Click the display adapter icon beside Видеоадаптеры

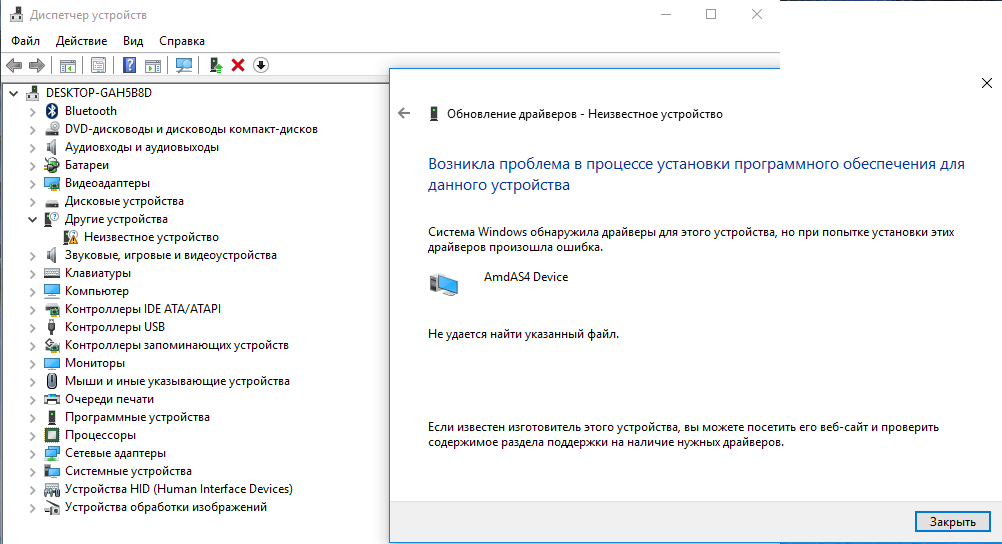point(52,183)
